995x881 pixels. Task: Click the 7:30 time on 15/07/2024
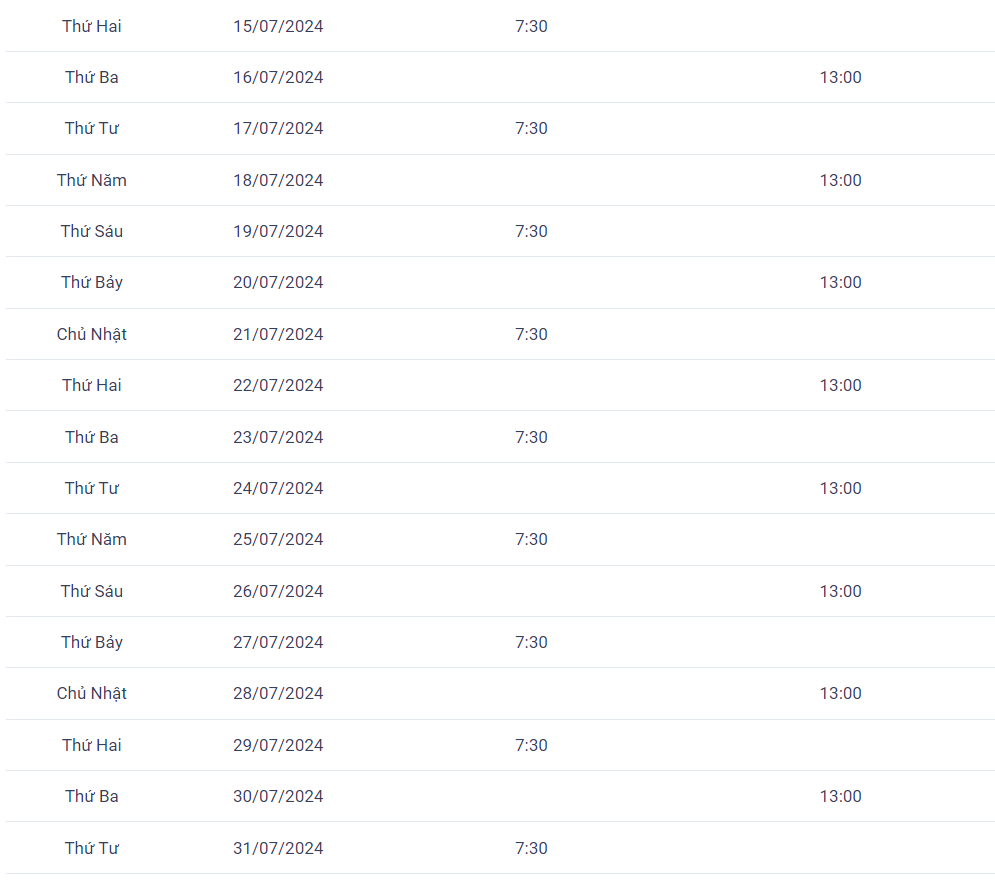point(531,26)
